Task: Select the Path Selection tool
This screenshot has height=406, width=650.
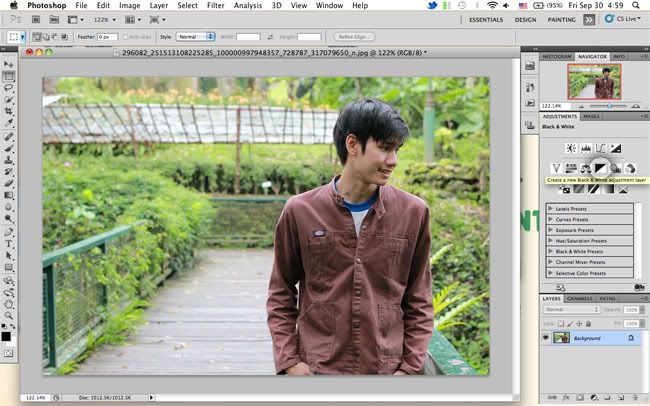Action: 8,255
